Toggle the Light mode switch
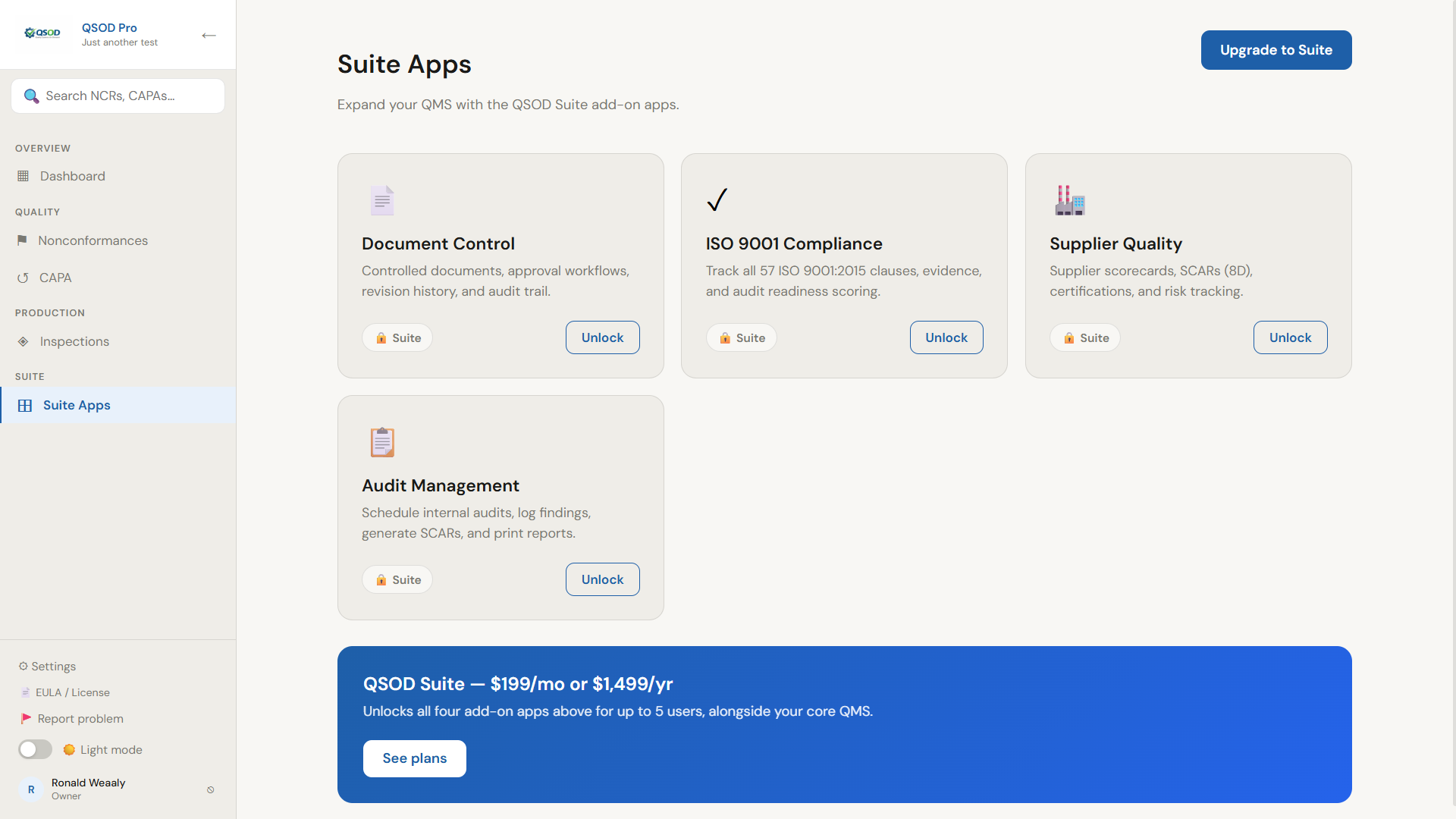1456x819 pixels. click(x=35, y=749)
